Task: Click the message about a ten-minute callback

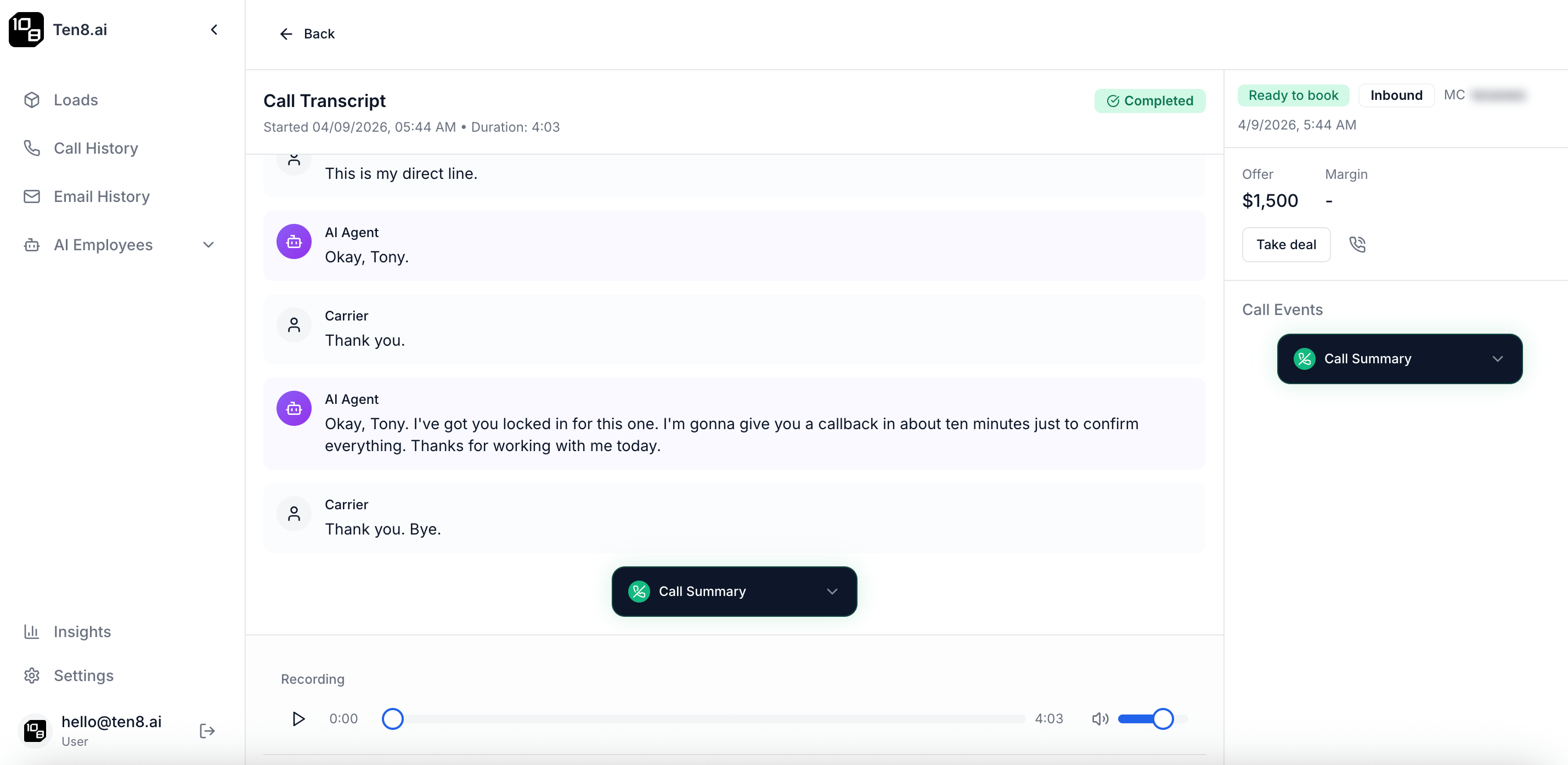Action: tap(732, 434)
